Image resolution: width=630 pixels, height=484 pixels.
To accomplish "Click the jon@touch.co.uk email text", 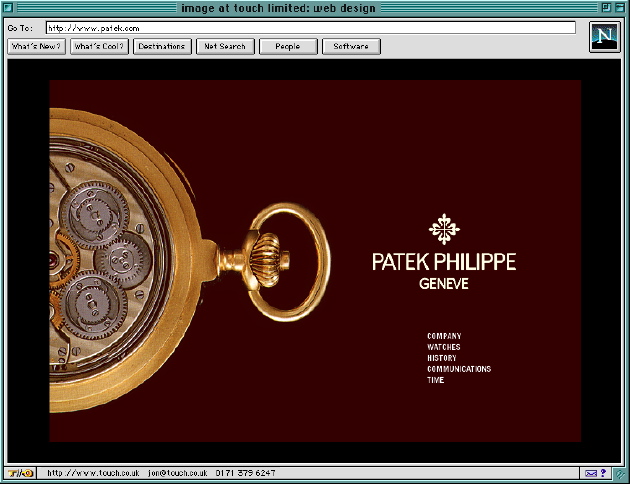I will (x=178, y=473).
